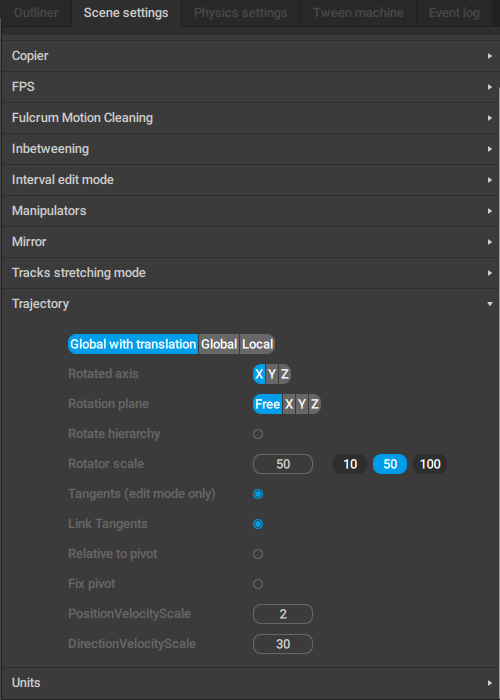The width and height of the screenshot is (500, 700).
Task: Enable the Fix pivot option
Action: (258, 584)
